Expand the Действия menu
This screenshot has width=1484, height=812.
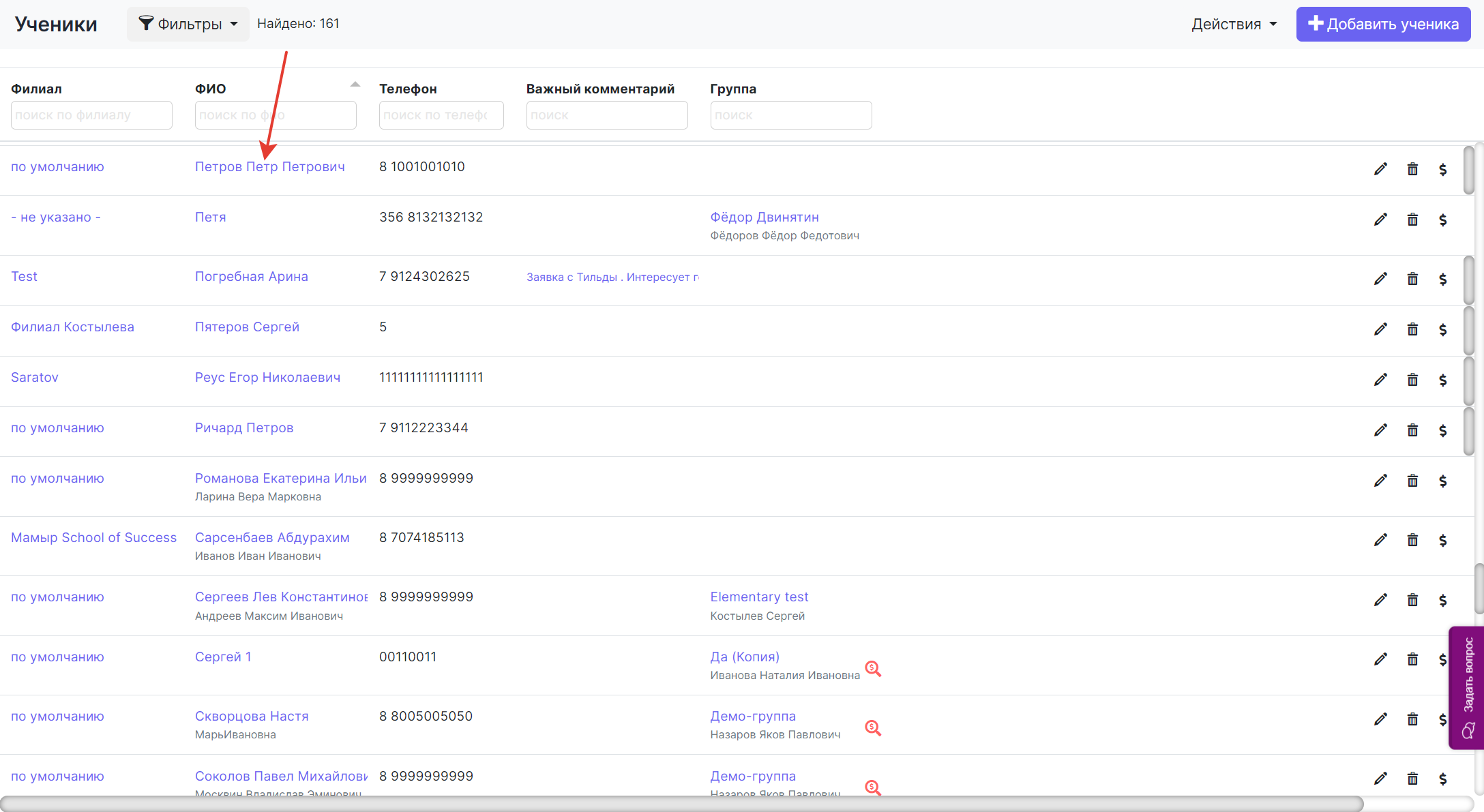1234,24
